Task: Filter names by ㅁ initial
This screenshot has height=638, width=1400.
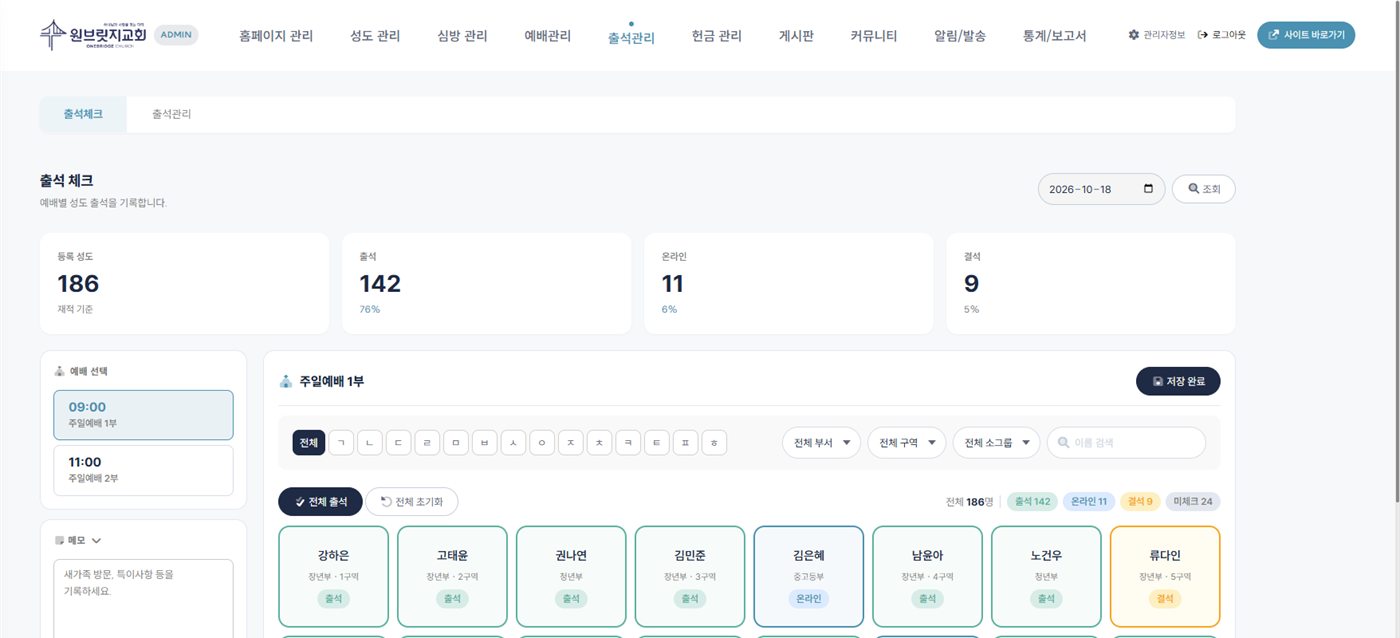Action: tap(456, 443)
